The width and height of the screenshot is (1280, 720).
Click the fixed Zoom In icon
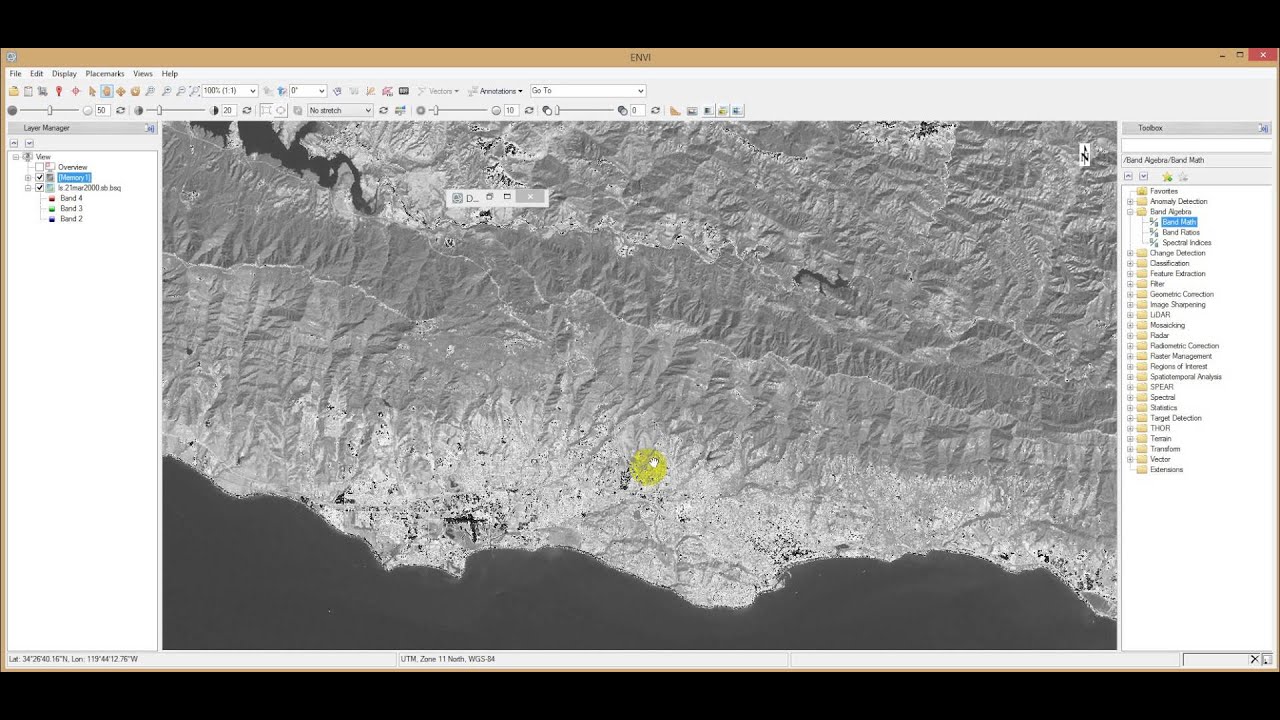(167, 91)
